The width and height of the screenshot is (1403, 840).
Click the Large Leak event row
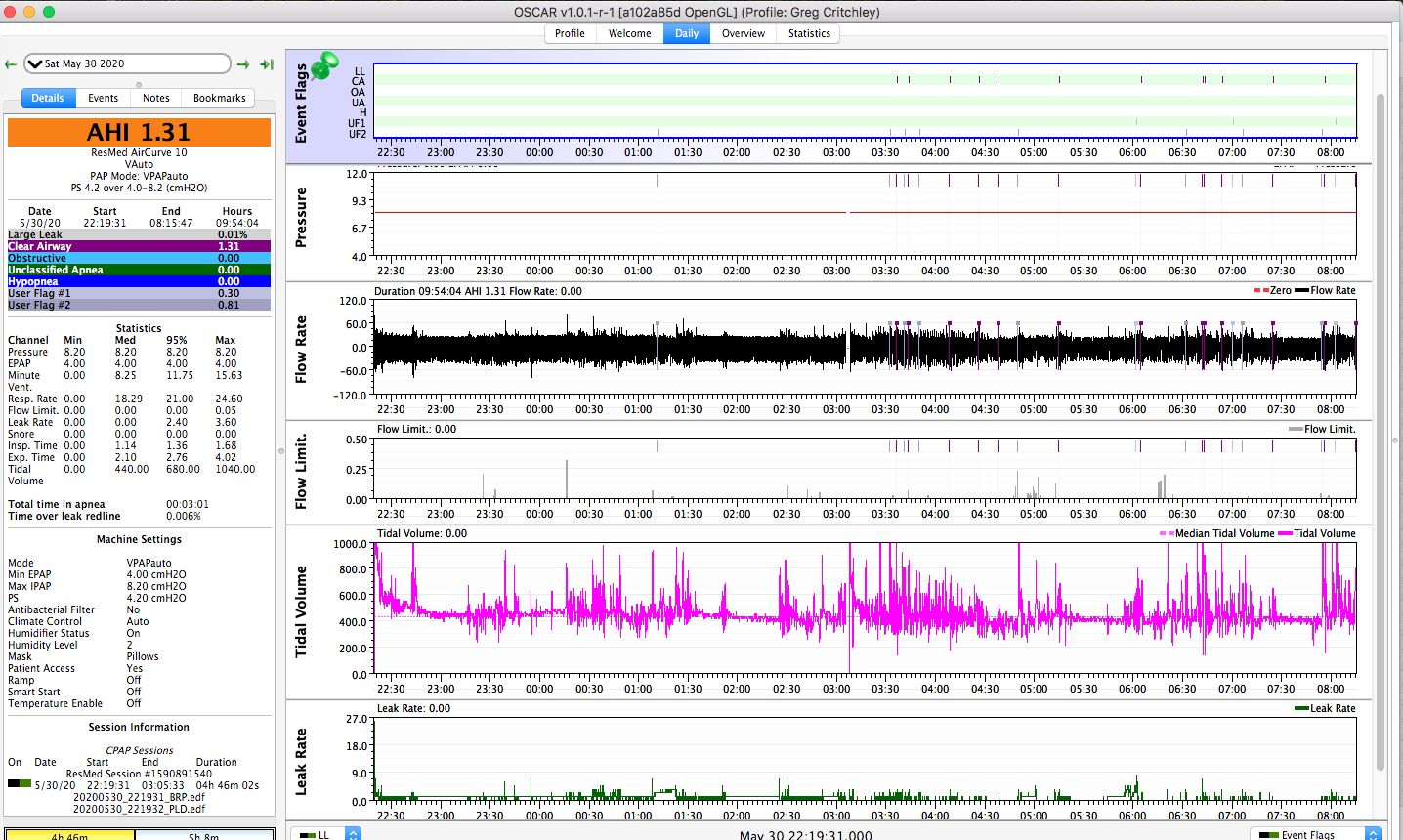pyautogui.click(x=139, y=234)
